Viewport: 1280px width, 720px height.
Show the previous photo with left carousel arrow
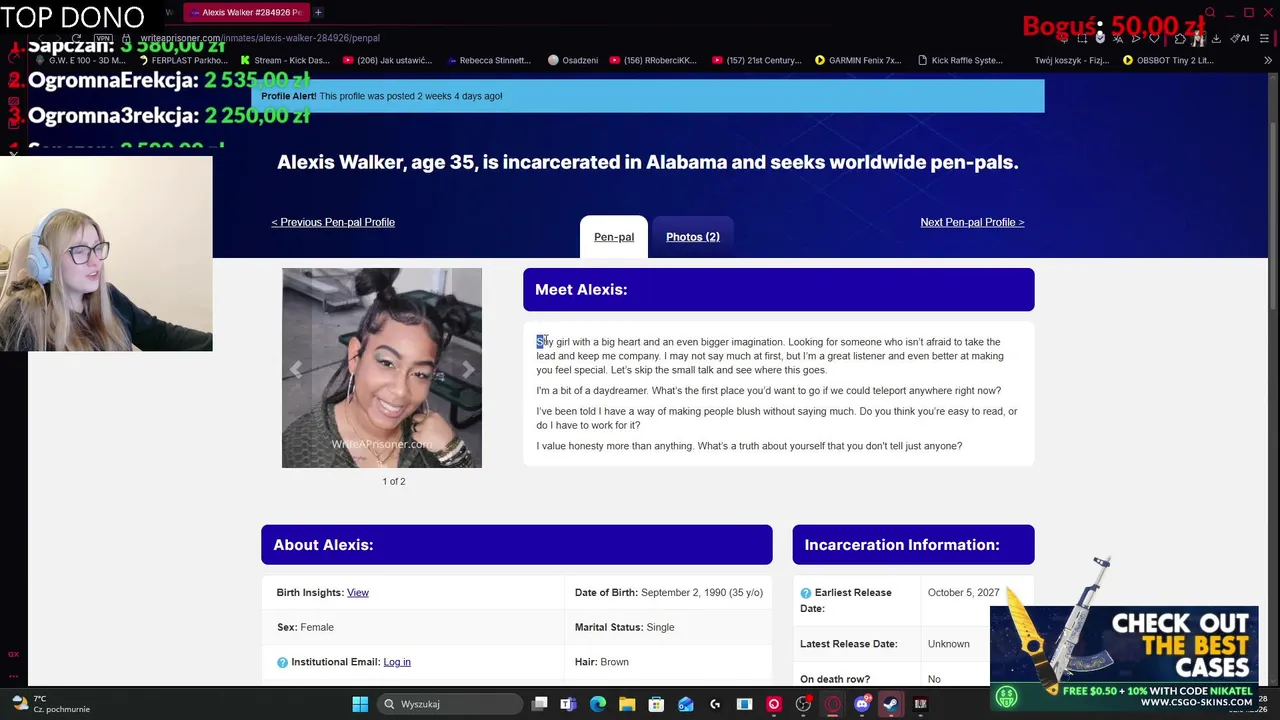pyautogui.click(x=296, y=369)
